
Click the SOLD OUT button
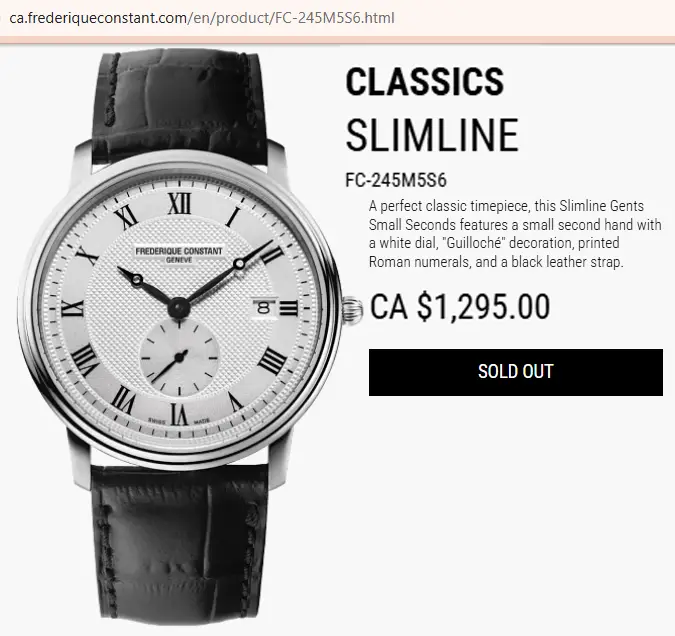pyautogui.click(x=516, y=372)
